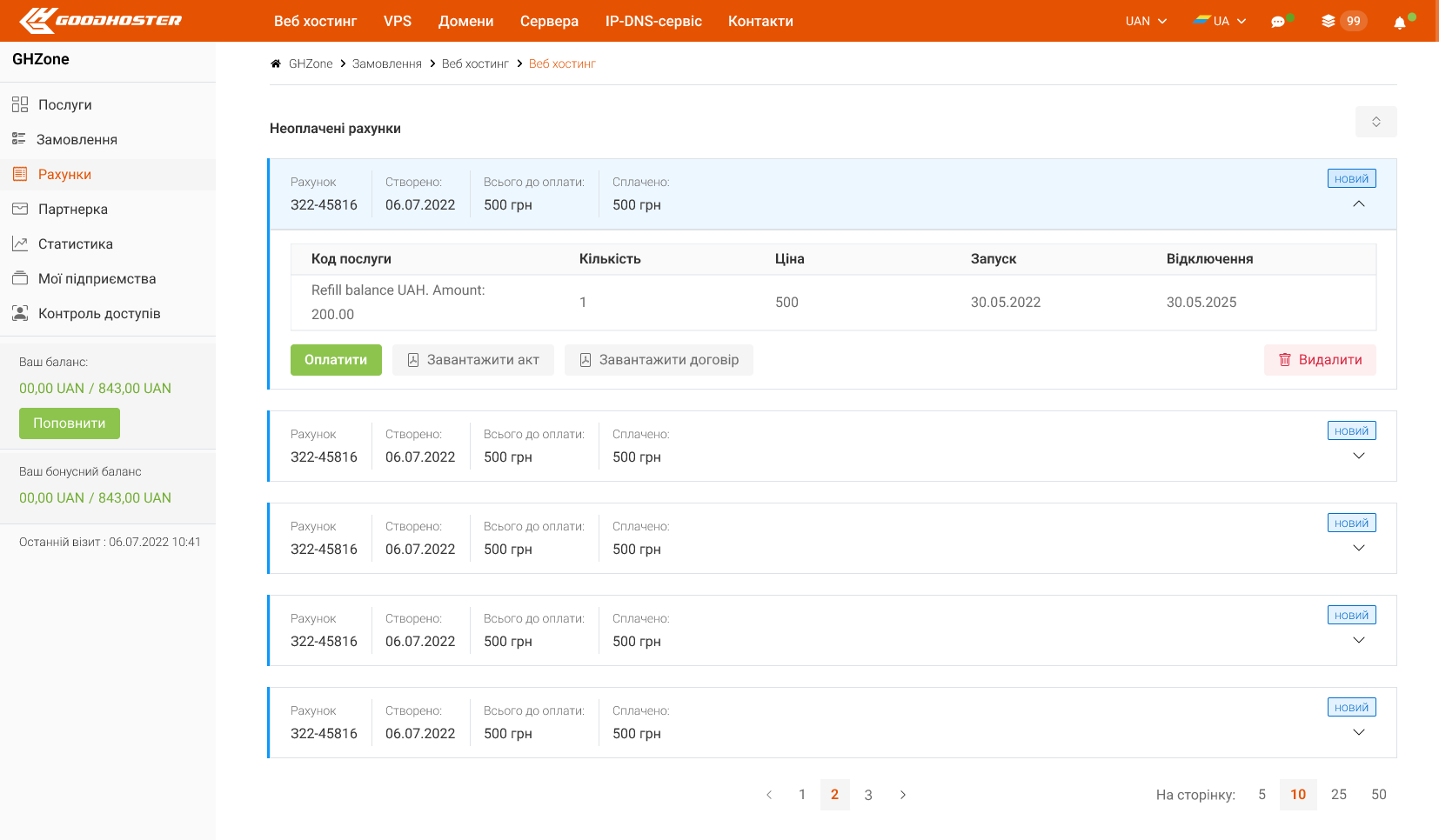Go to page 3
The image size is (1439, 840).
pyautogui.click(x=868, y=795)
